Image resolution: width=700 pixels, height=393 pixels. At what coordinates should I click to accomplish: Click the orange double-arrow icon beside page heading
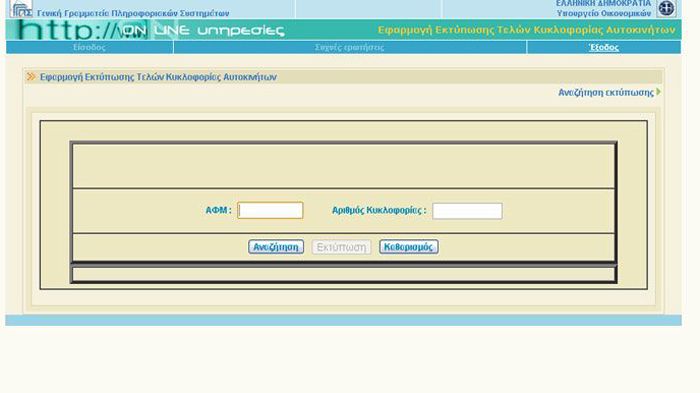click(x=31, y=77)
